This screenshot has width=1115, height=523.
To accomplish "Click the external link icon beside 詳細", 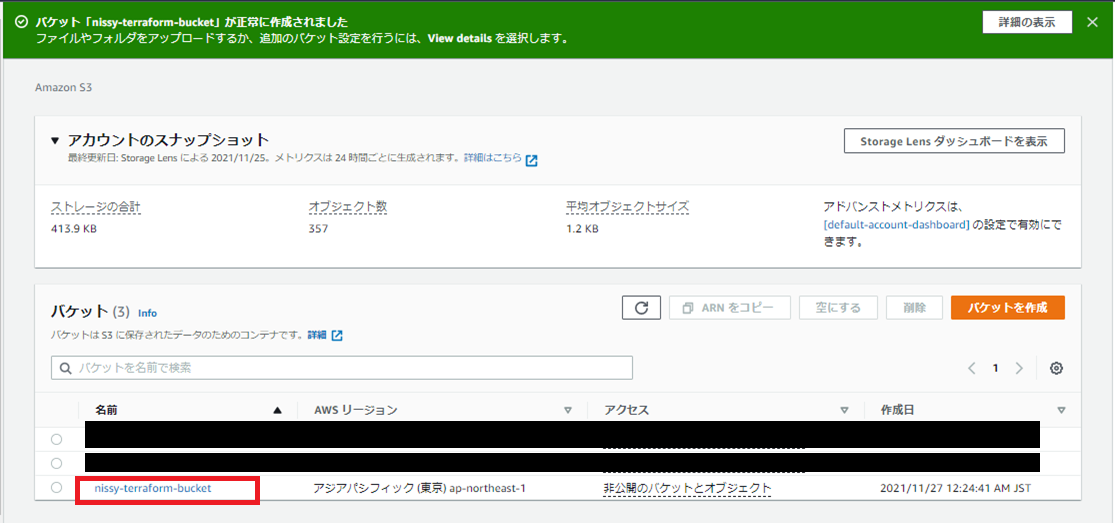I will [x=337, y=335].
